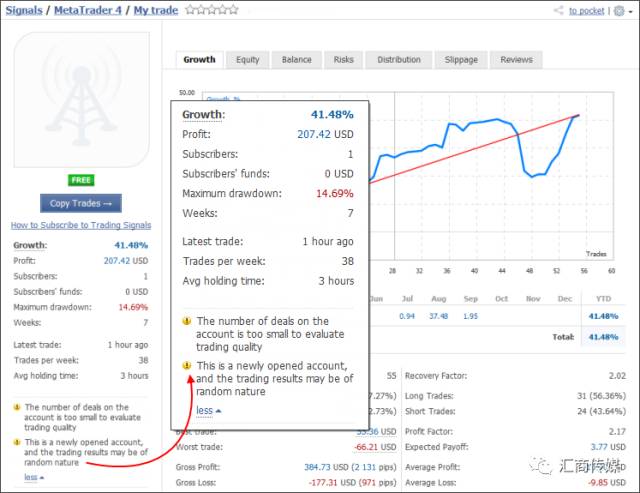Click the popup warning icon about new account
Image resolution: width=640 pixels, height=493 pixels.
(186, 366)
